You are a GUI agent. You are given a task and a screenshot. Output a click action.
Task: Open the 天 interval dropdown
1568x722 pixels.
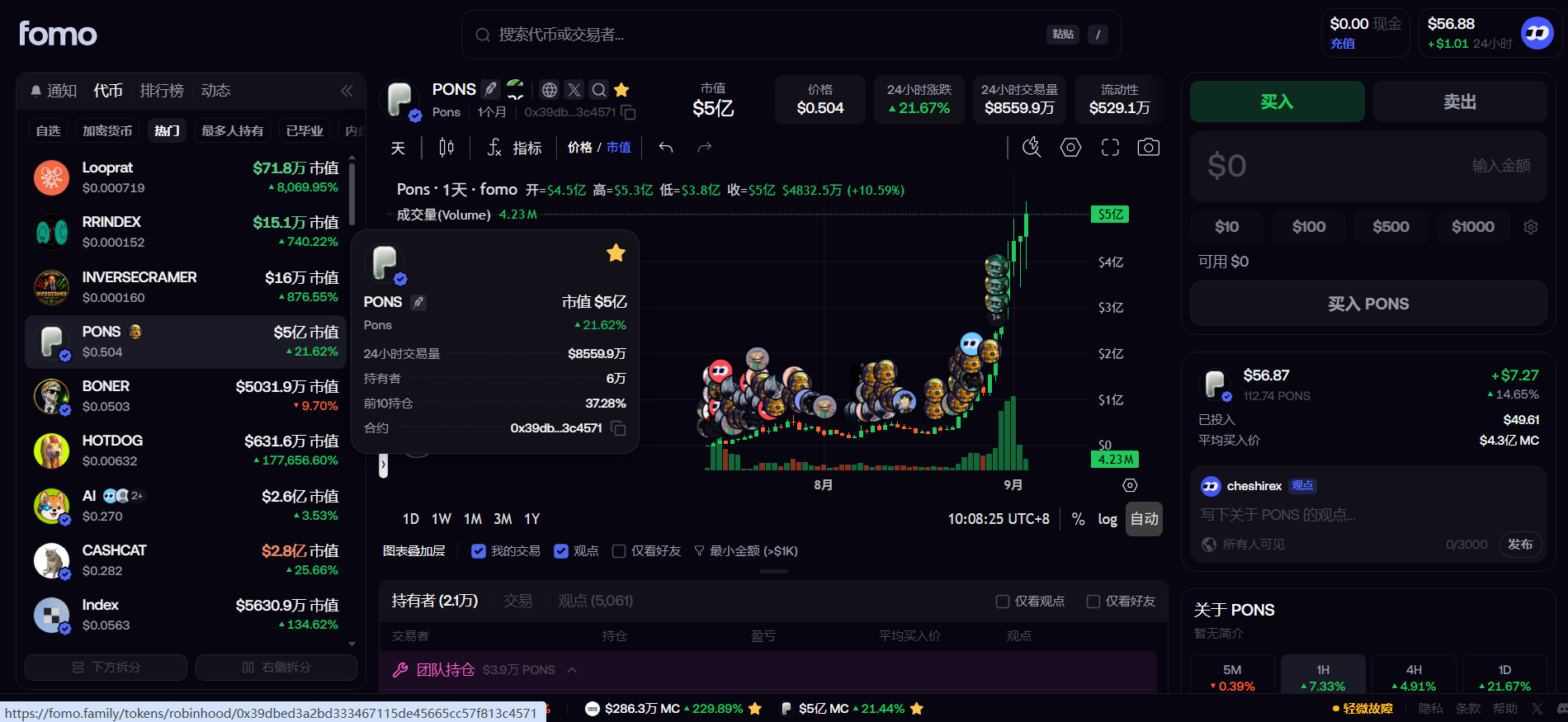click(398, 148)
